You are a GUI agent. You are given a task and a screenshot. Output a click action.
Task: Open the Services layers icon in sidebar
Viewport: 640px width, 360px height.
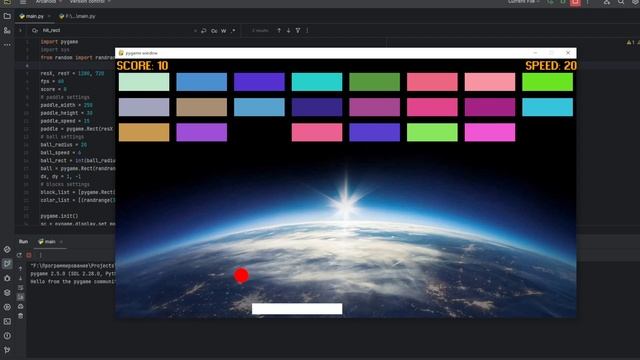7,292
